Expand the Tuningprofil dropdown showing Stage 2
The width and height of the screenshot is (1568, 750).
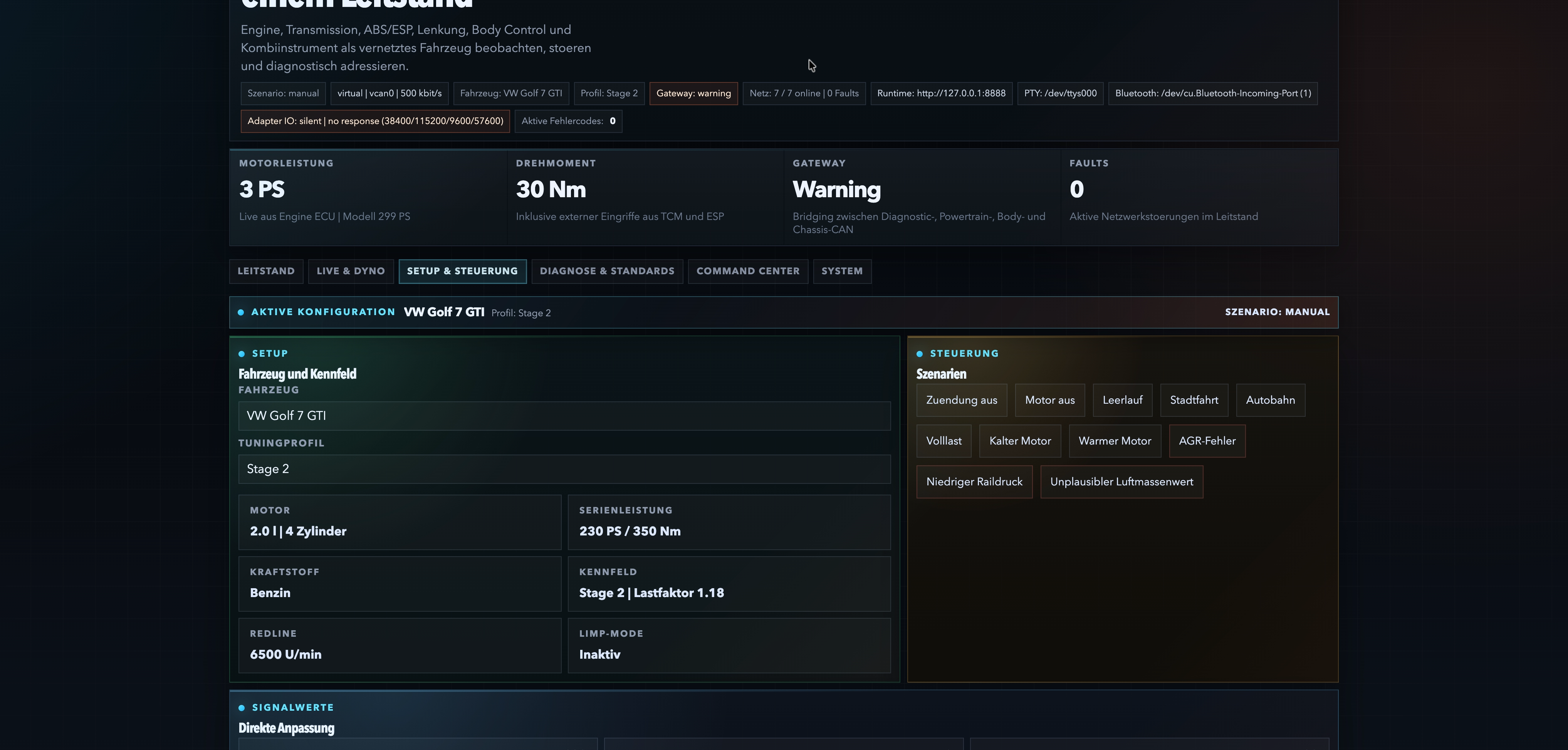[x=564, y=469]
